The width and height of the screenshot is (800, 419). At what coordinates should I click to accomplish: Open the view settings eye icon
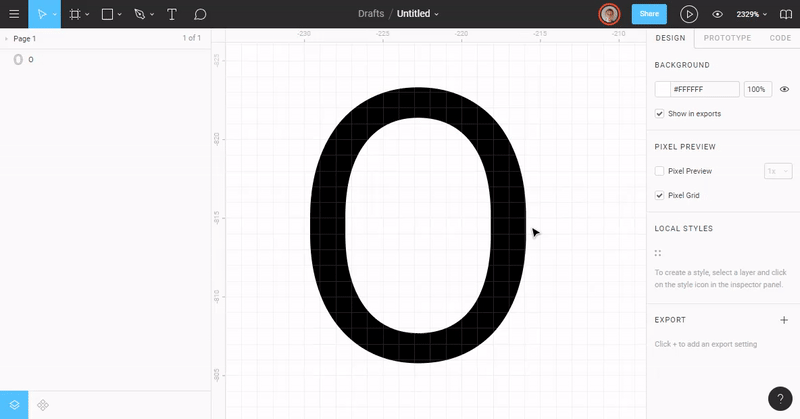click(x=717, y=14)
